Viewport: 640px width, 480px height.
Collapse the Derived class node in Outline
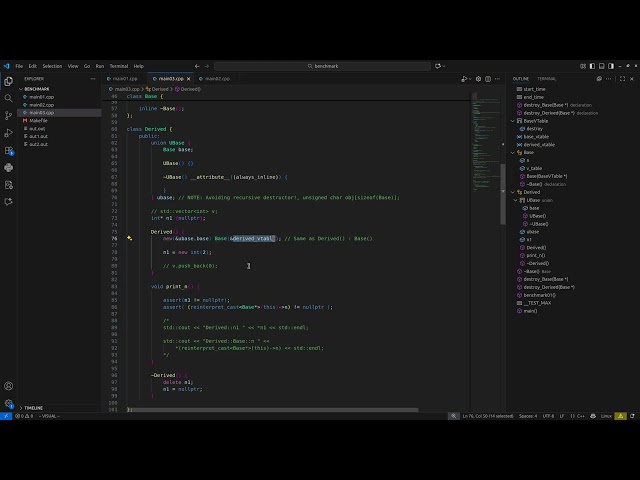point(513,192)
